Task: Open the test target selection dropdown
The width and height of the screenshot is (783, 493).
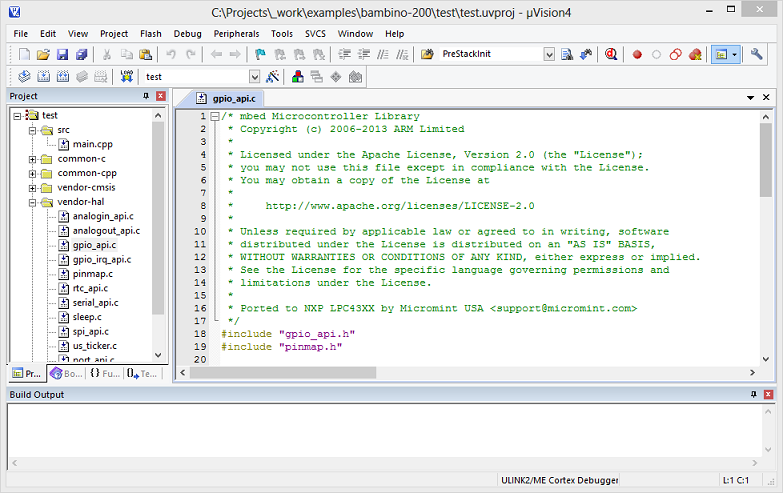Action: click(x=255, y=77)
